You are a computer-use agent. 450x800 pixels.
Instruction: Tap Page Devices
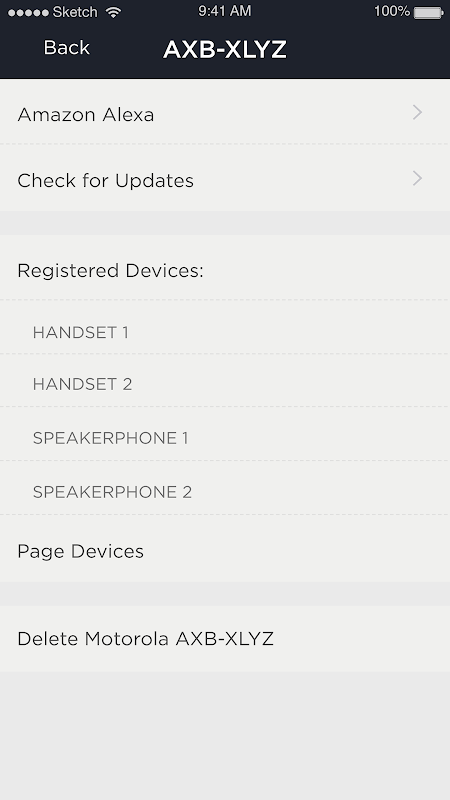225,548
